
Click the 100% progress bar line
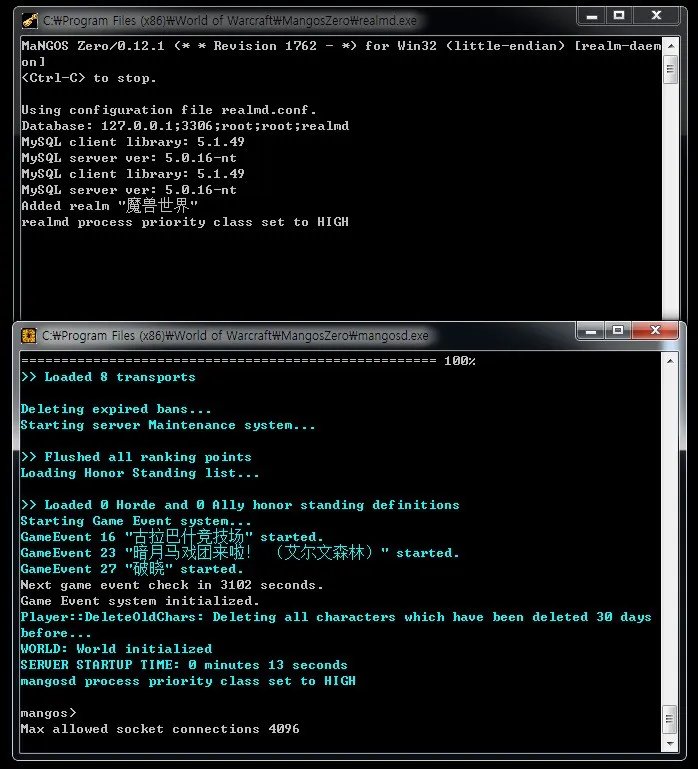[x=248, y=361]
